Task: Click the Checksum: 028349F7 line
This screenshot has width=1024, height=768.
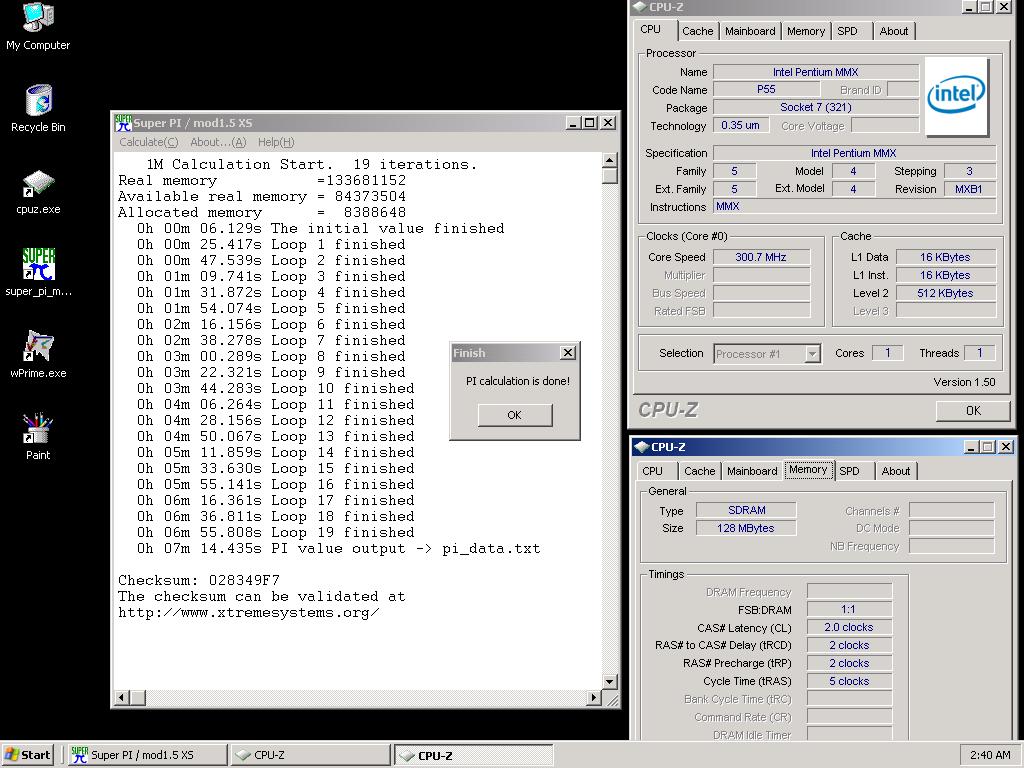Action: click(199, 581)
